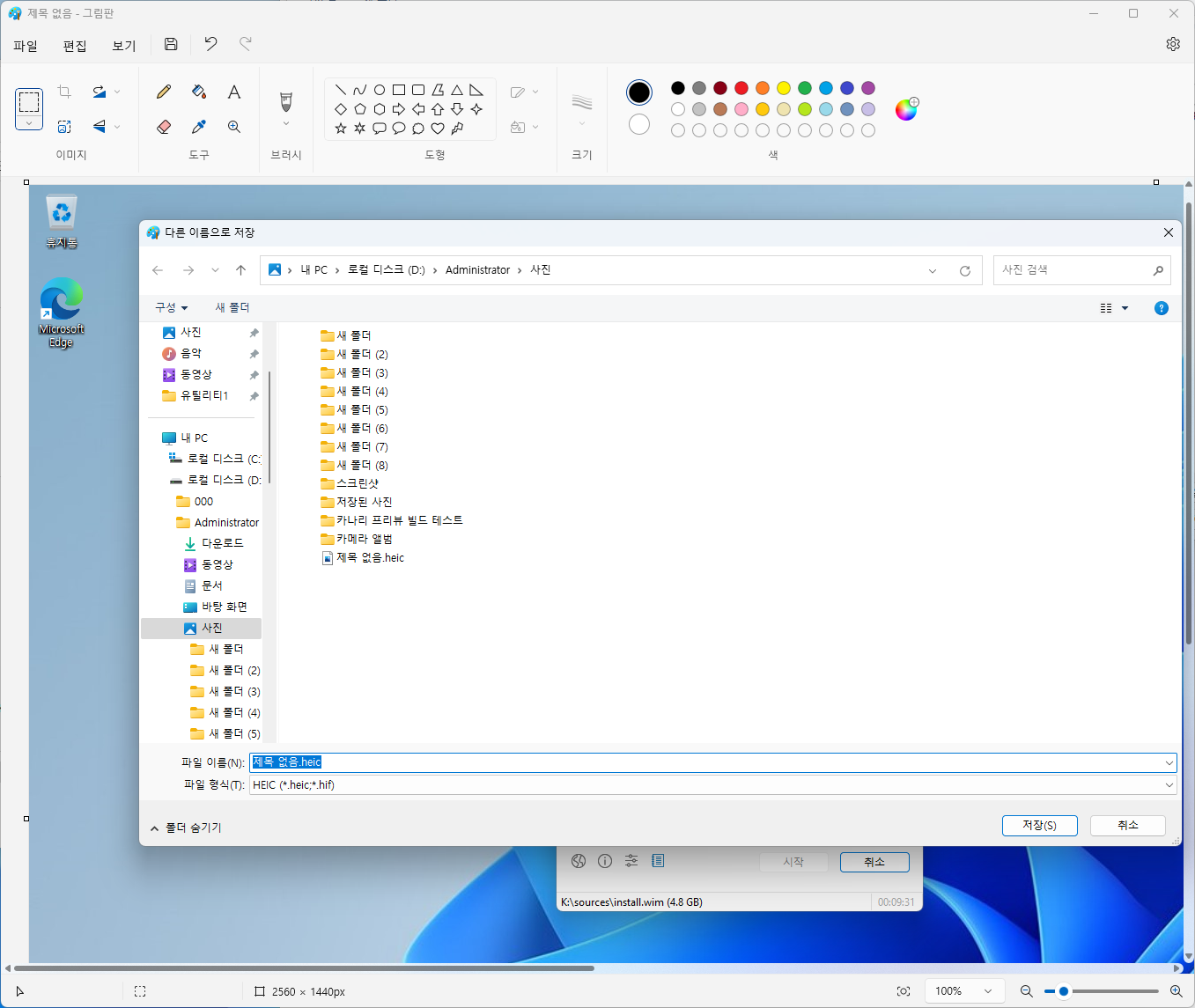Select the 저장된 사진 folder
Viewport: 1195px width, 1008px height.
coord(357,502)
